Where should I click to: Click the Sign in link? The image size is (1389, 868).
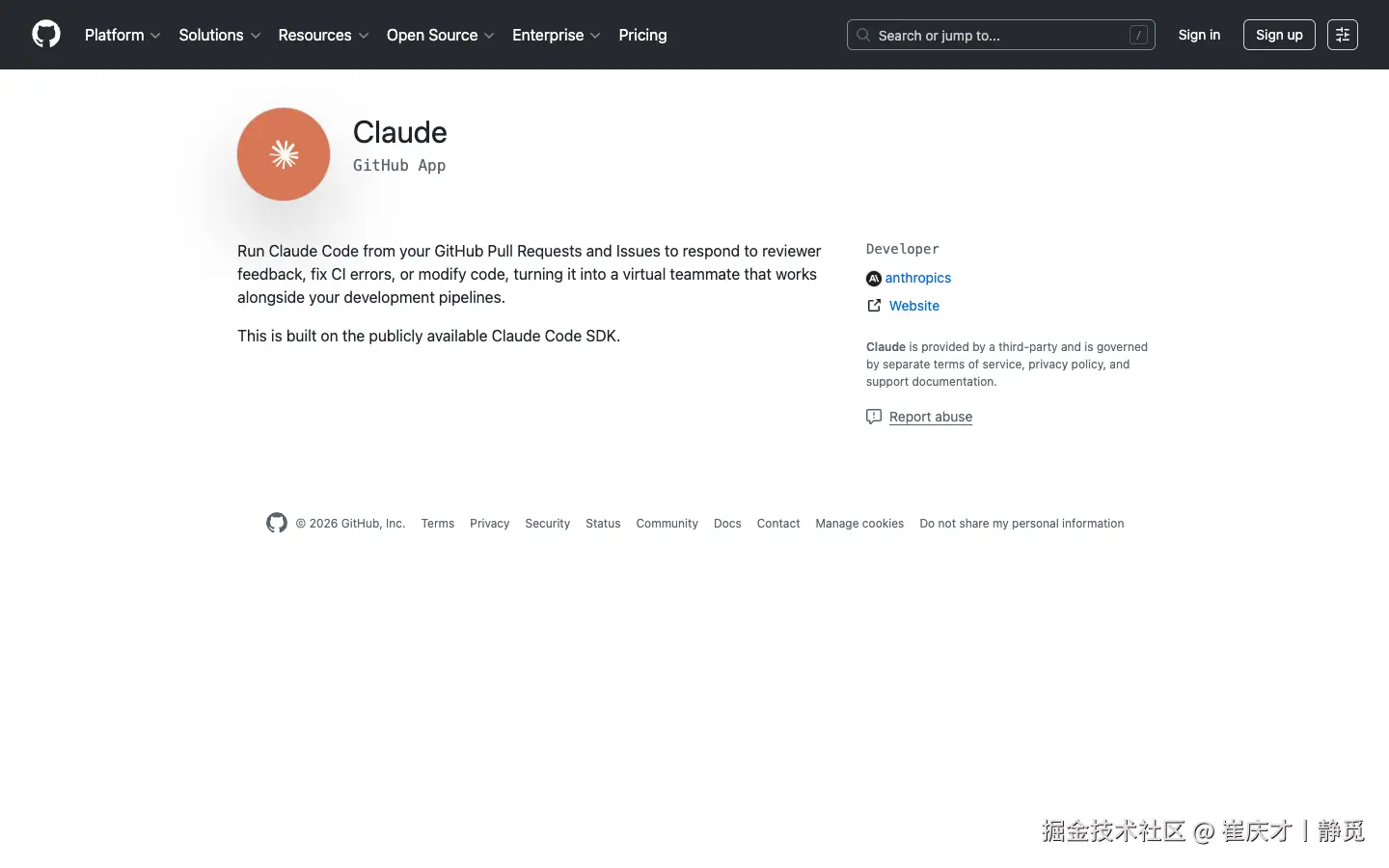pyautogui.click(x=1199, y=35)
